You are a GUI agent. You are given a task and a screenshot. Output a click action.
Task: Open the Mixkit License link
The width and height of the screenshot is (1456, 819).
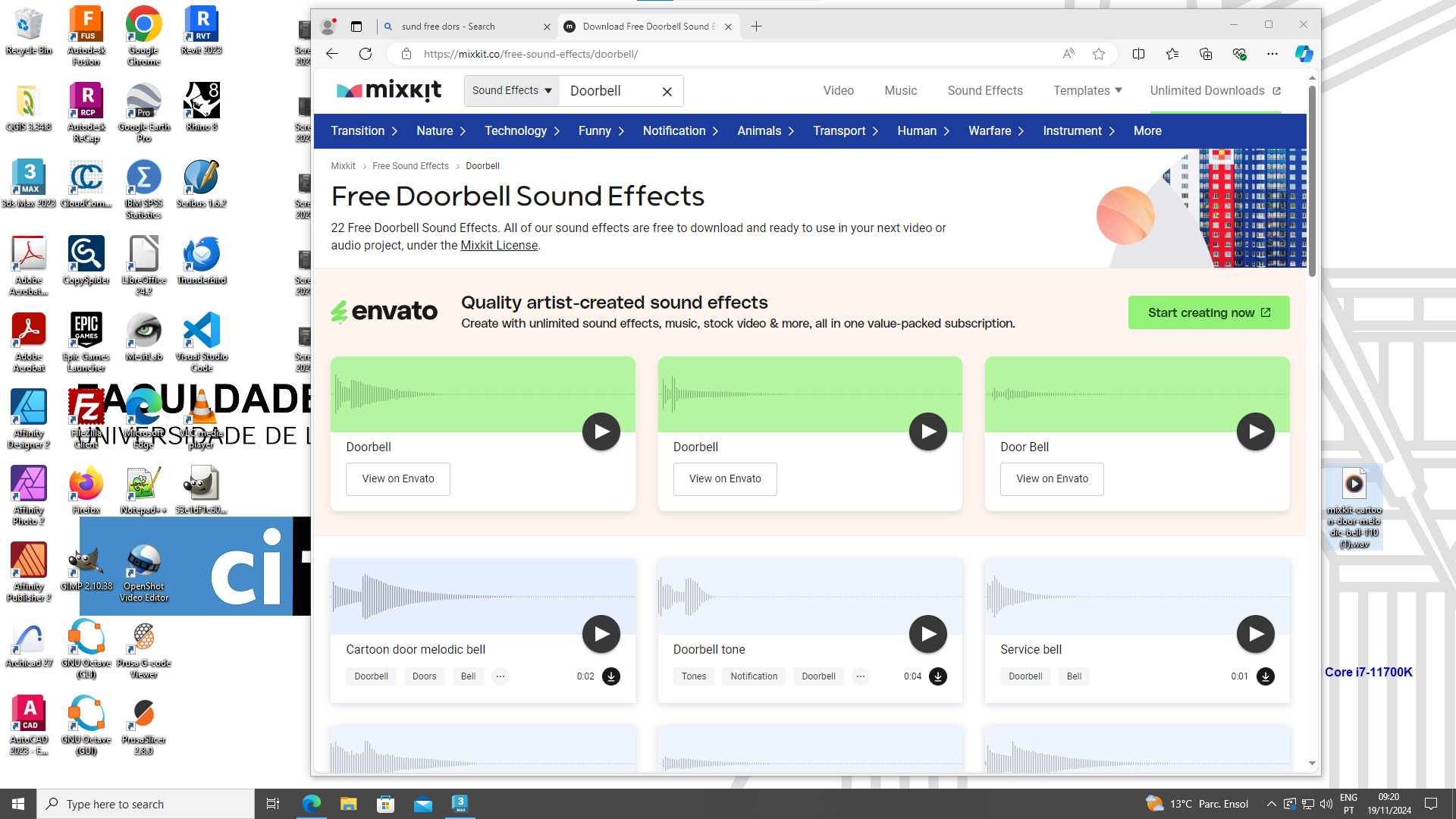(x=499, y=246)
